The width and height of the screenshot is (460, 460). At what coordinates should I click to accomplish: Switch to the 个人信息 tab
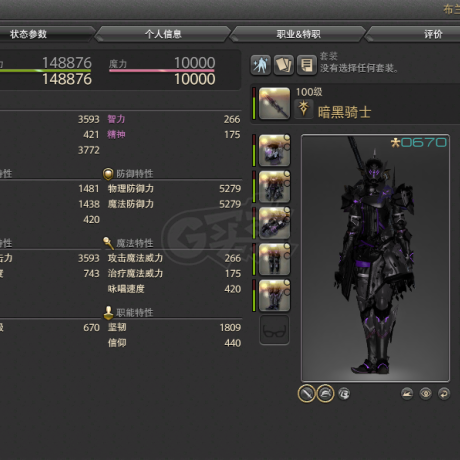pos(163,34)
